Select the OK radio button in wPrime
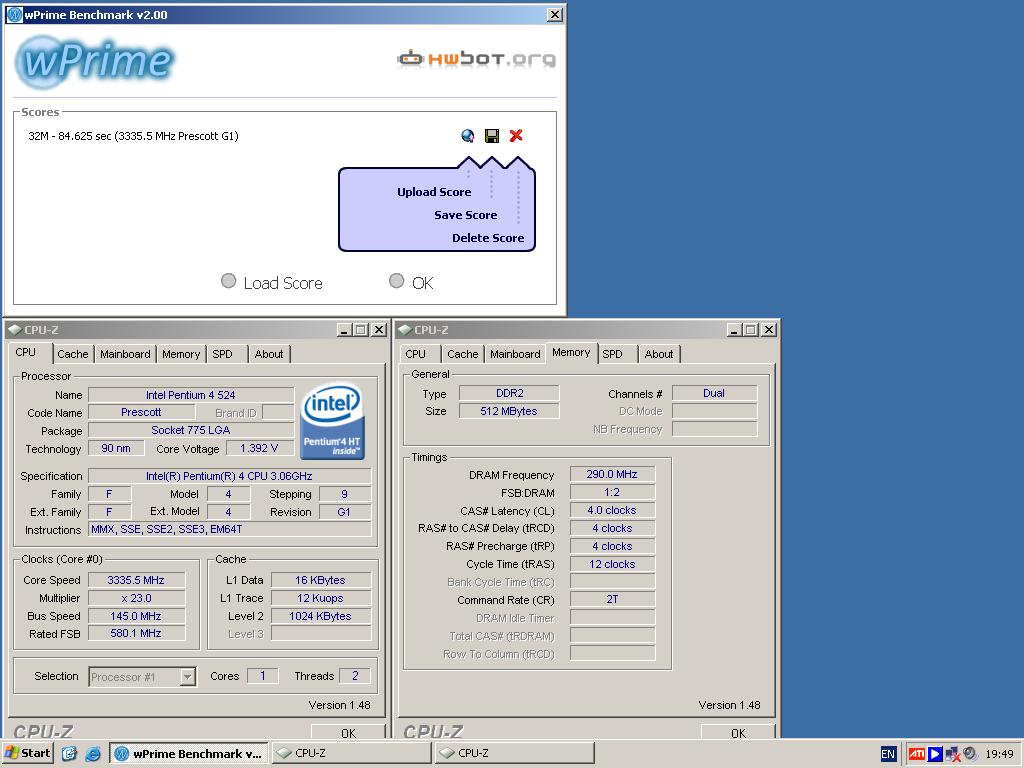 pos(396,281)
